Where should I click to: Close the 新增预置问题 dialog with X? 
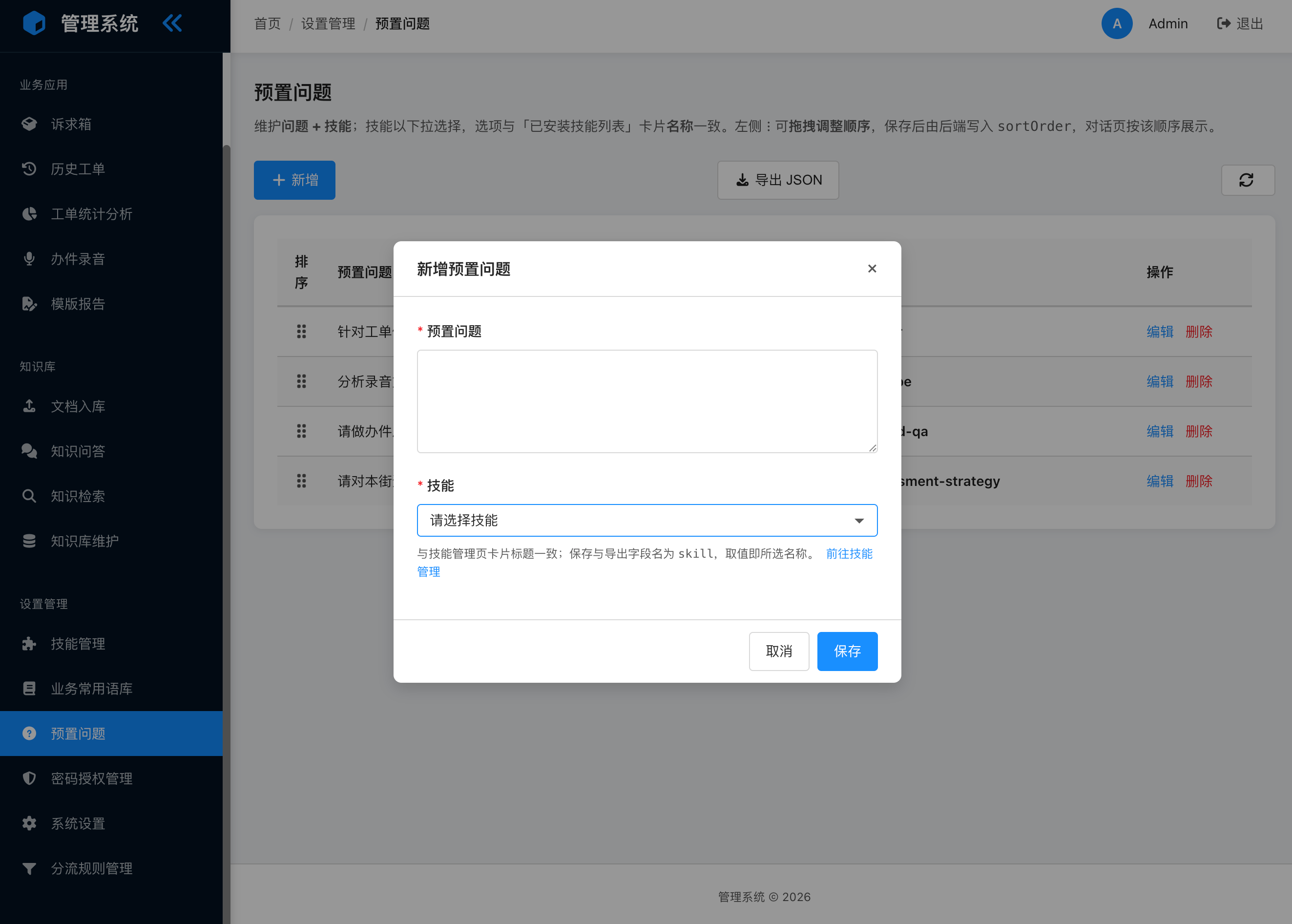(872, 269)
